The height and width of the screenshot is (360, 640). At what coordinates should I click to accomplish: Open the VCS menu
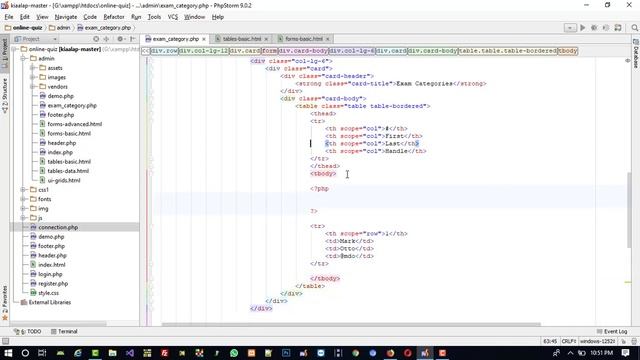point(173,17)
